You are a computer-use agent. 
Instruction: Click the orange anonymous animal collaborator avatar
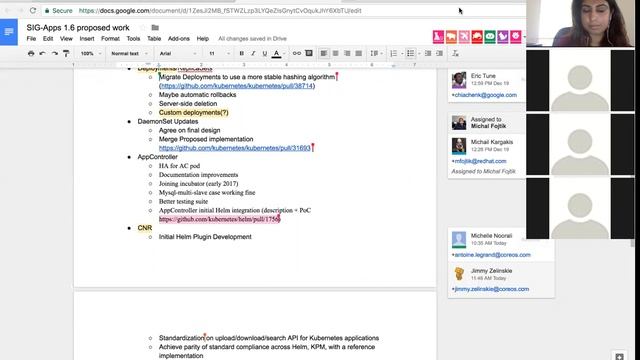(x=451, y=37)
